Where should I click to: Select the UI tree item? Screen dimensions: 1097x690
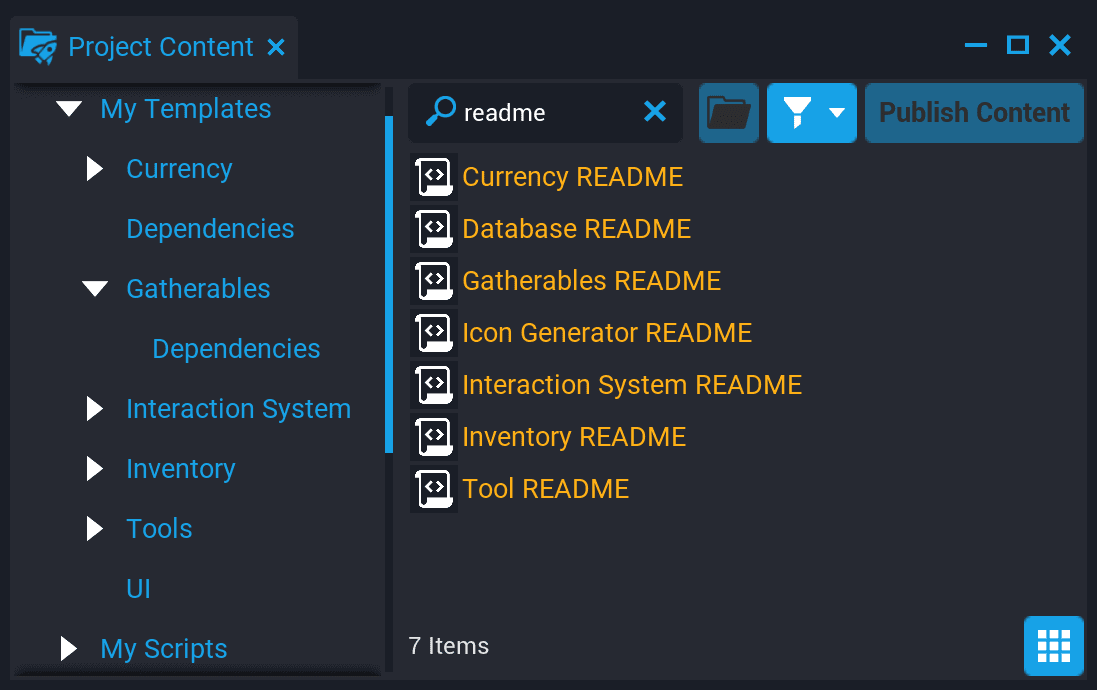coord(138,588)
